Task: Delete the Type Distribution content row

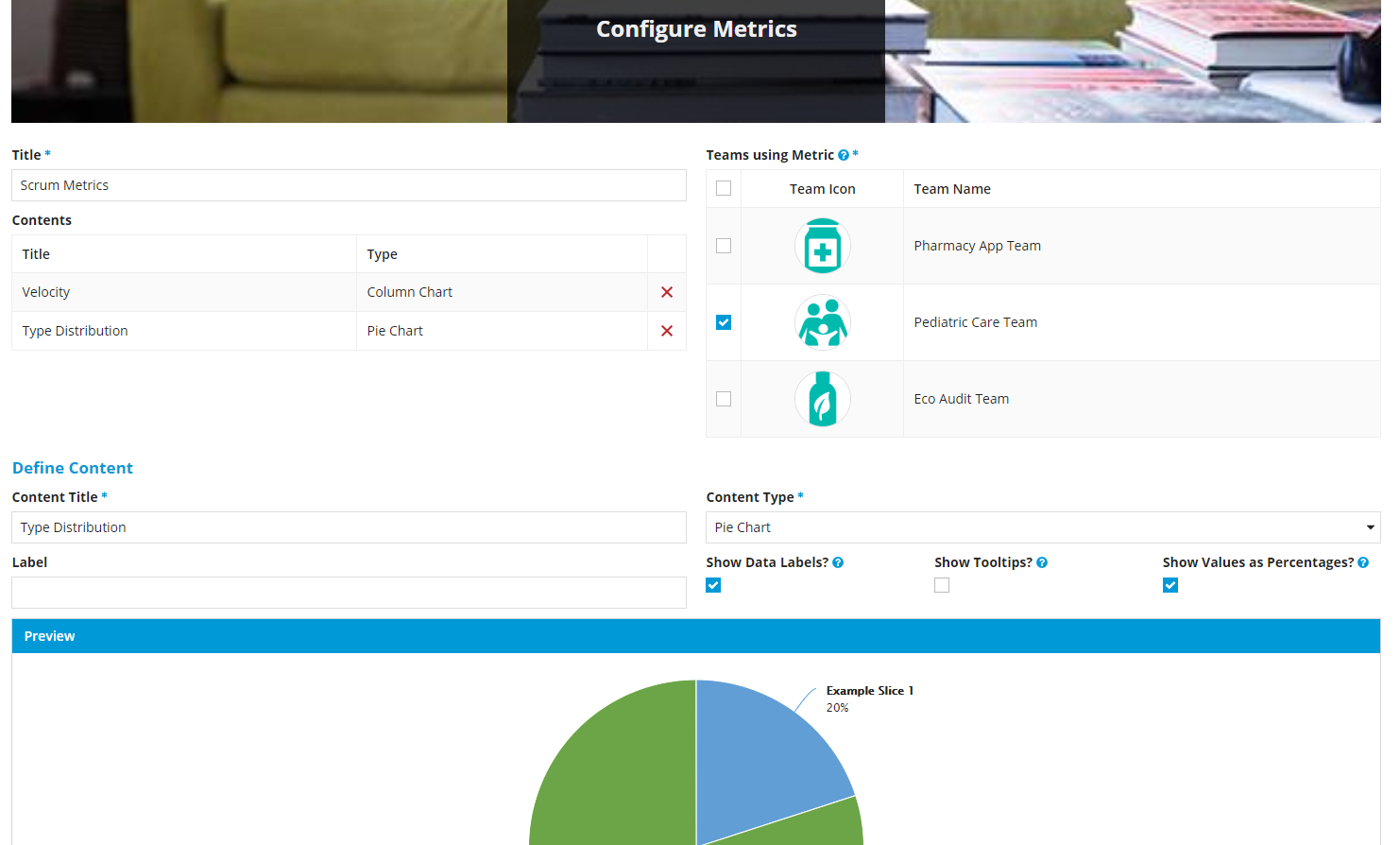Action: coord(667,331)
